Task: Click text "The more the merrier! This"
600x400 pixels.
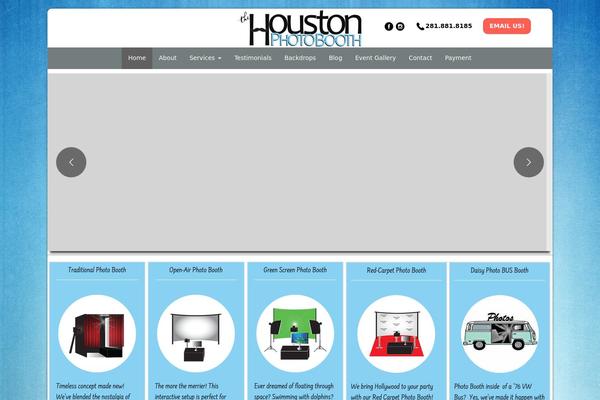Action: (187, 386)
